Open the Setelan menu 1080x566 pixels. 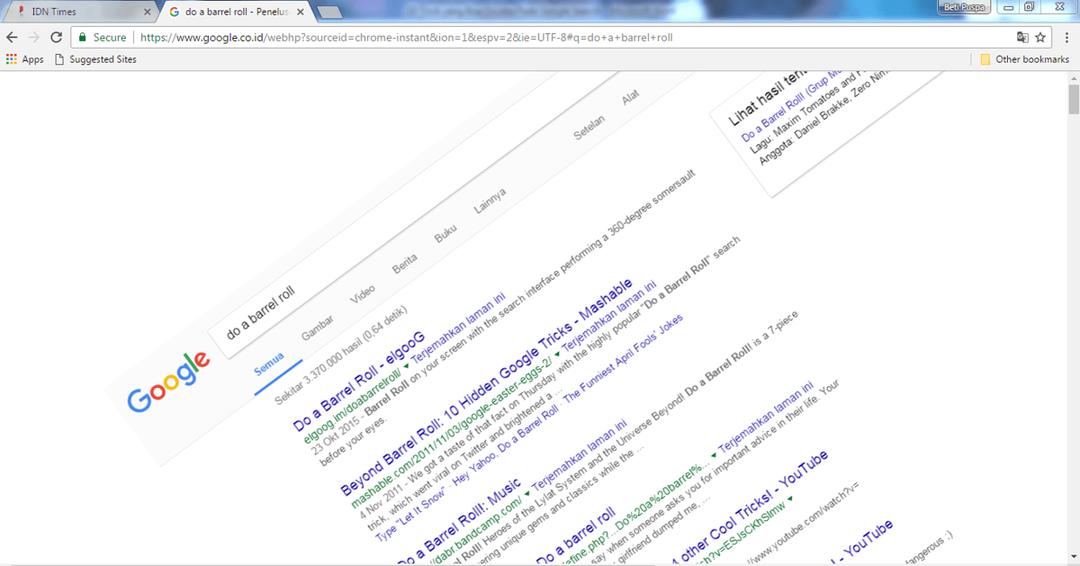coord(589,127)
